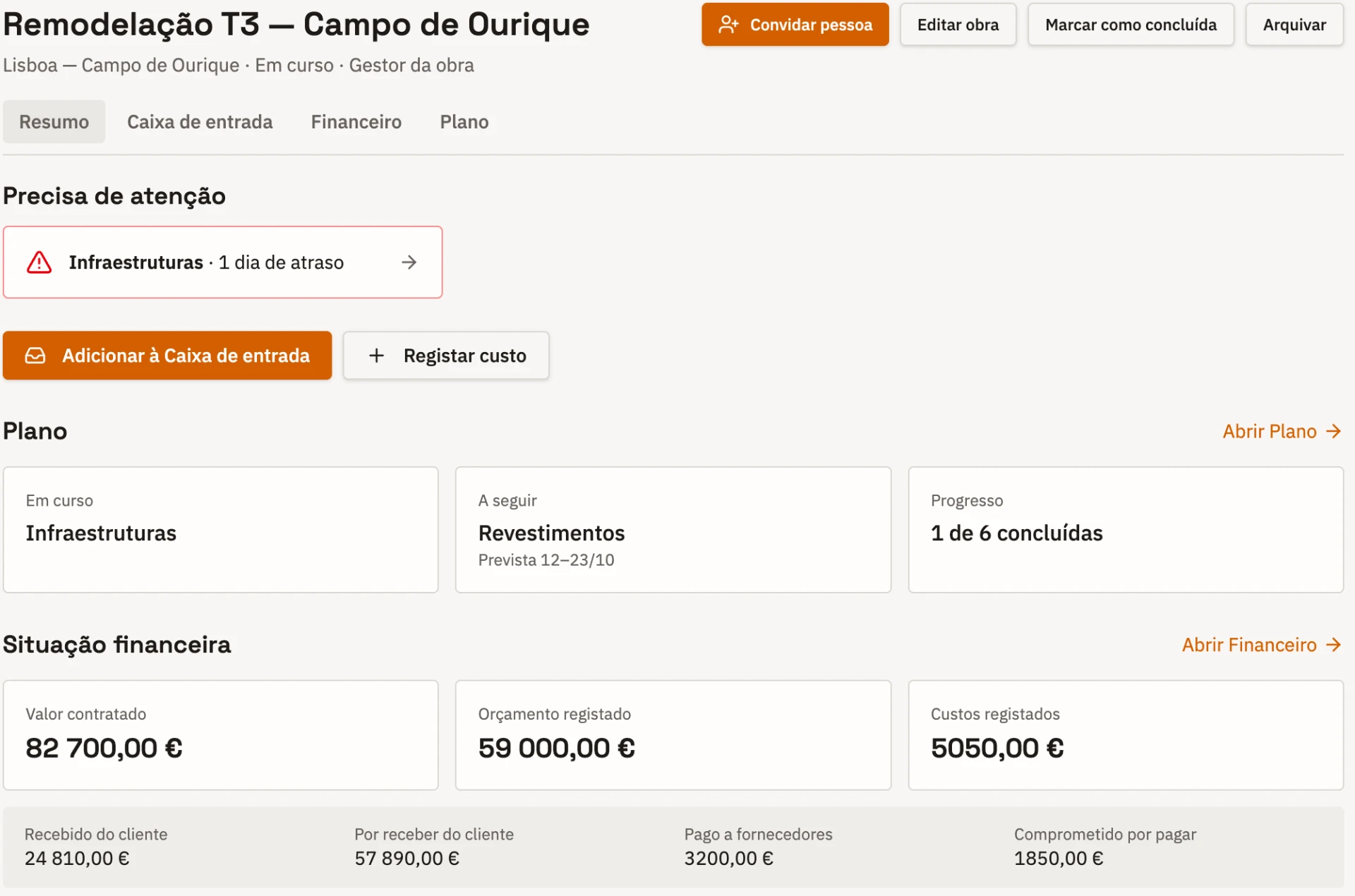This screenshot has height=896, width=1355.
Task: Select the Valor contratado 82 700,00 € card
Action: pos(221,735)
